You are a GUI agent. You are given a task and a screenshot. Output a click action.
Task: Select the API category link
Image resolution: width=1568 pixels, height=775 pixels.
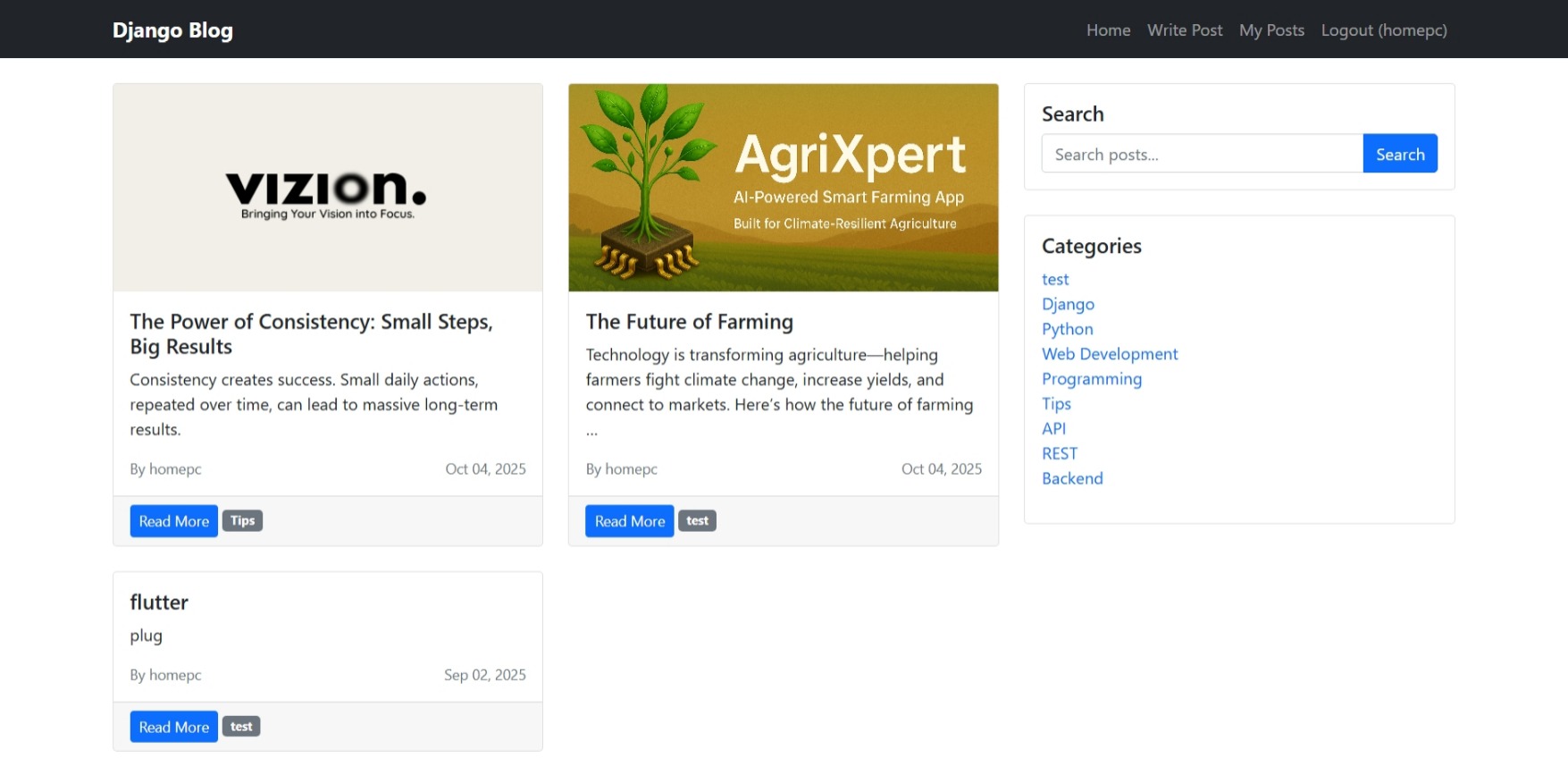click(1053, 428)
